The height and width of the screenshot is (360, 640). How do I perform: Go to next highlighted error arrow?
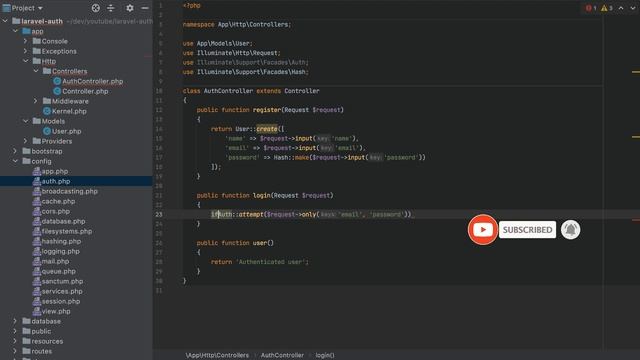pyautogui.click(x=633, y=8)
